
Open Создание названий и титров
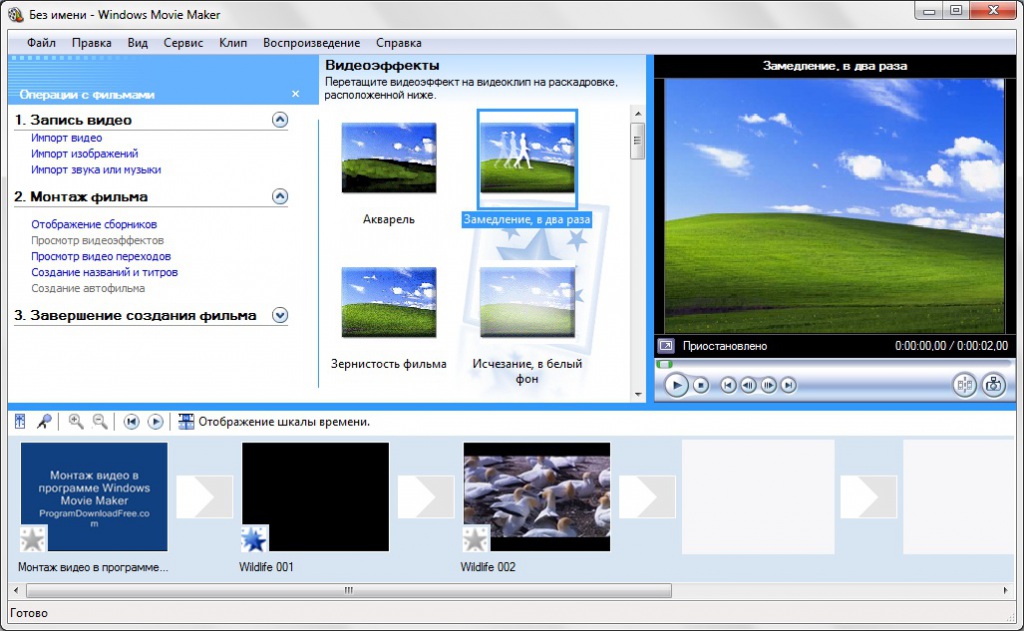pyautogui.click(x=104, y=272)
